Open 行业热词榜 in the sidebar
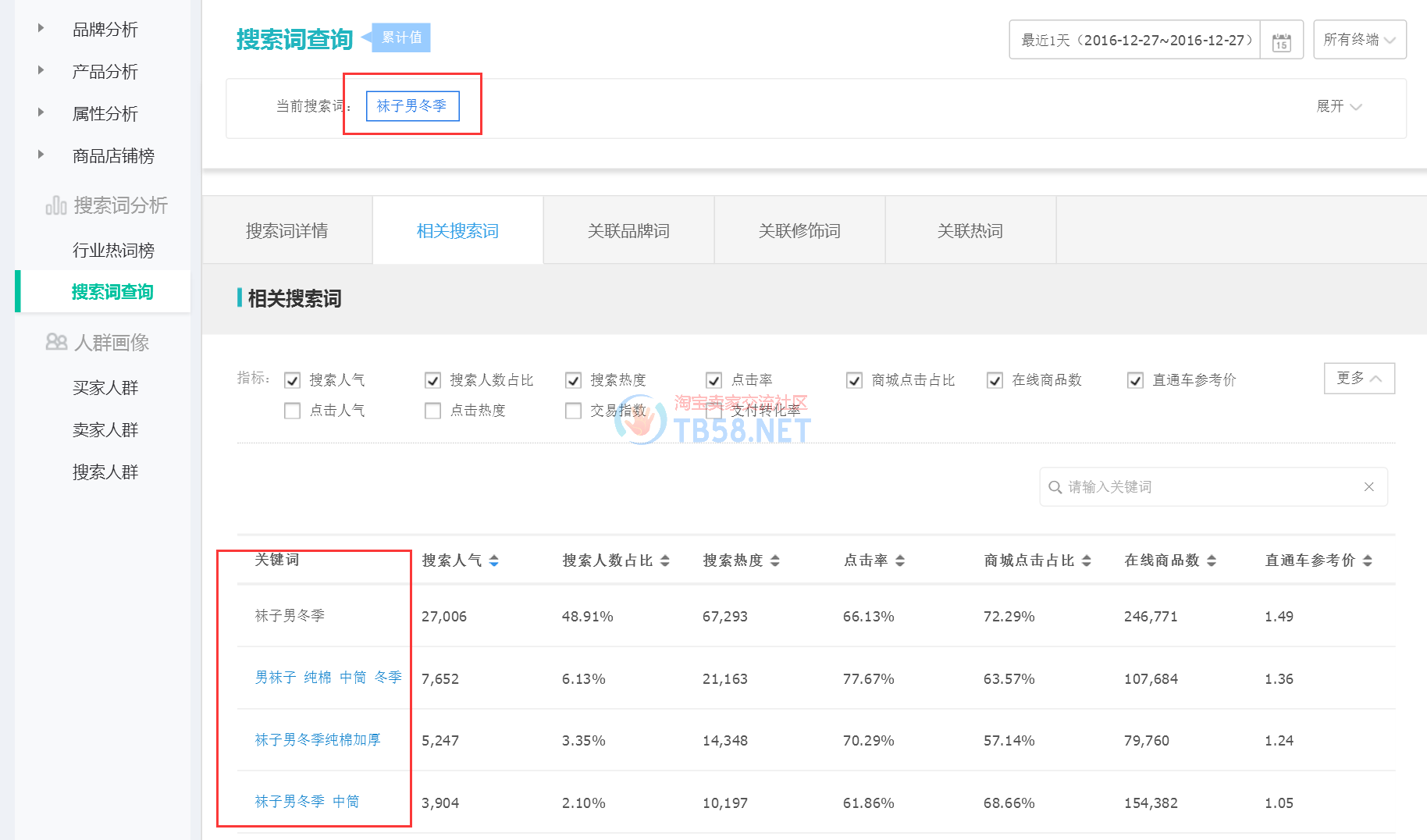 [113, 251]
